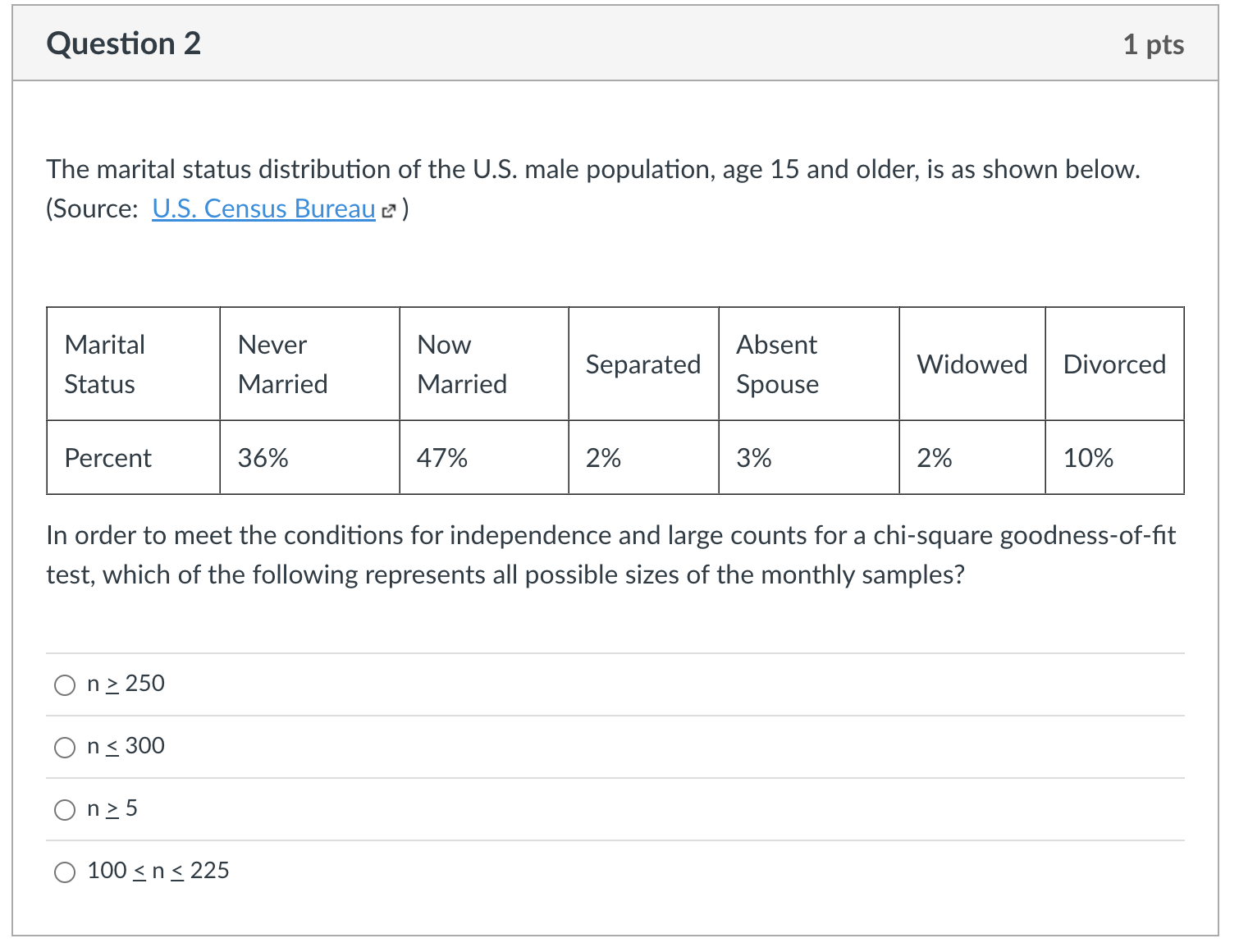Click the Widowed column header

(x=972, y=364)
